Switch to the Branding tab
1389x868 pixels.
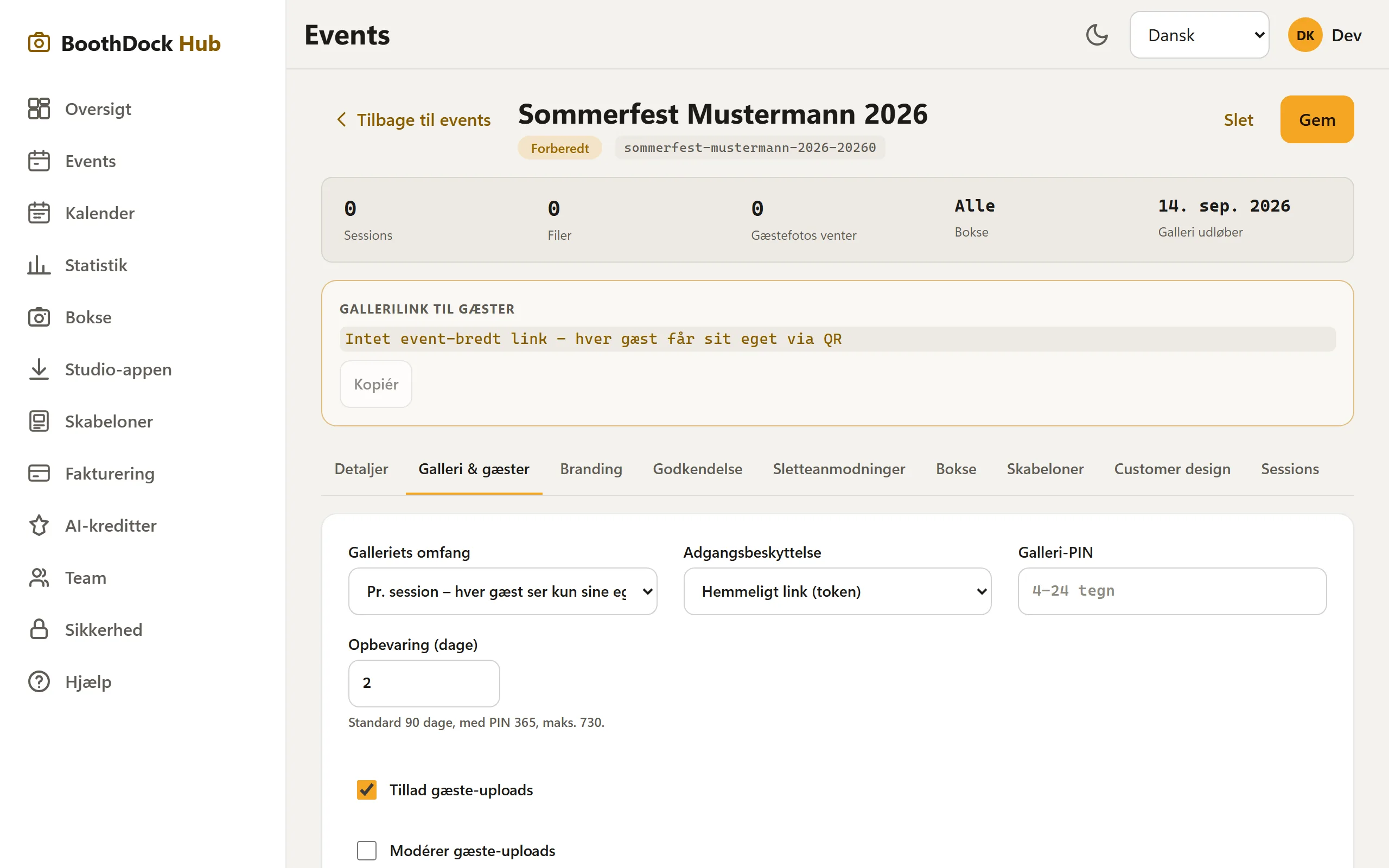point(591,469)
